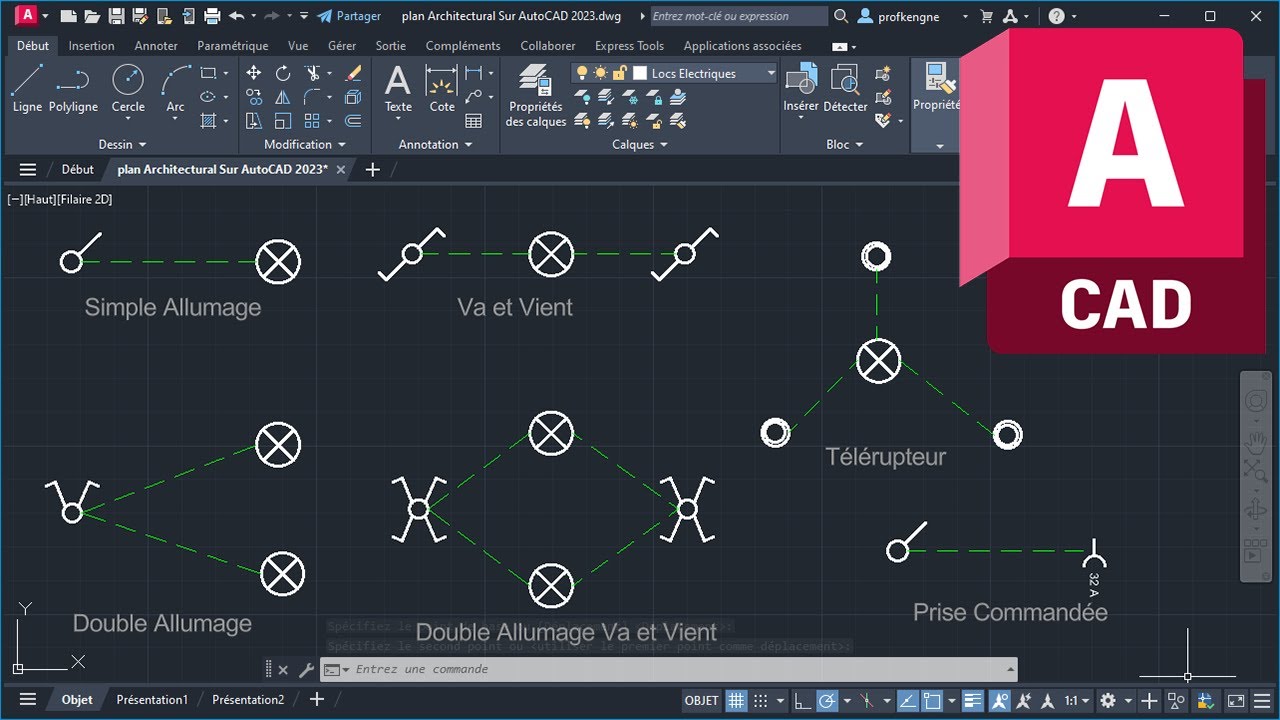Open the Début file tab
1280x720 pixels.
(78, 170)
